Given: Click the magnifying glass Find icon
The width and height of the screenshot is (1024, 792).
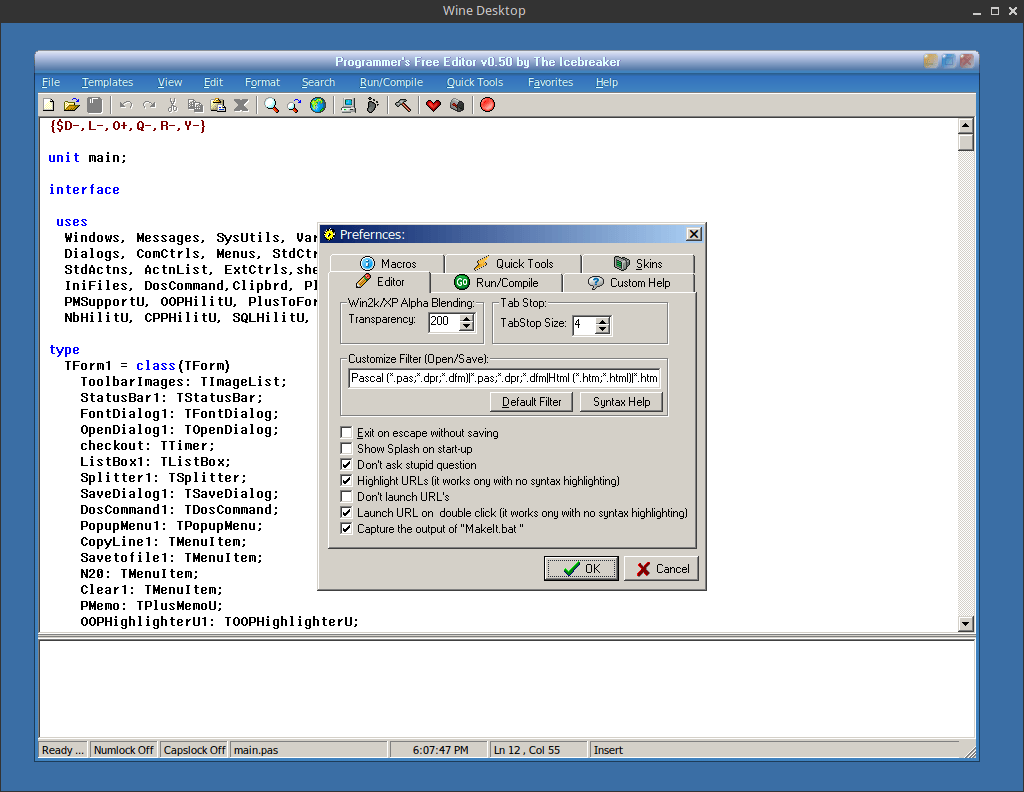Looking at the screenshot, I should pos(271,105).
